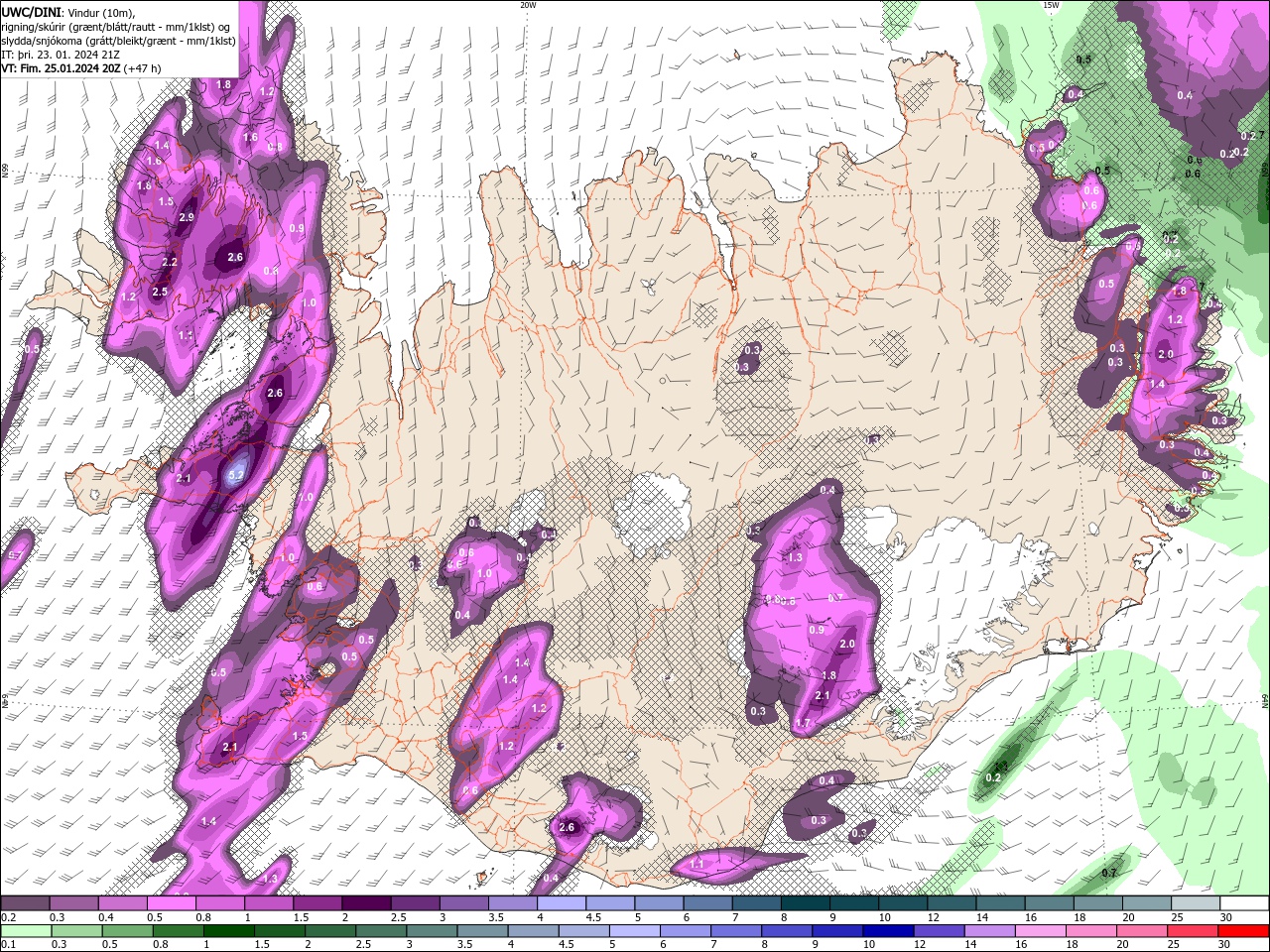Select the crimson 25–30 rain legend swatch
The height and width of the screenshot is (952, 1270).
(1192, 931)
